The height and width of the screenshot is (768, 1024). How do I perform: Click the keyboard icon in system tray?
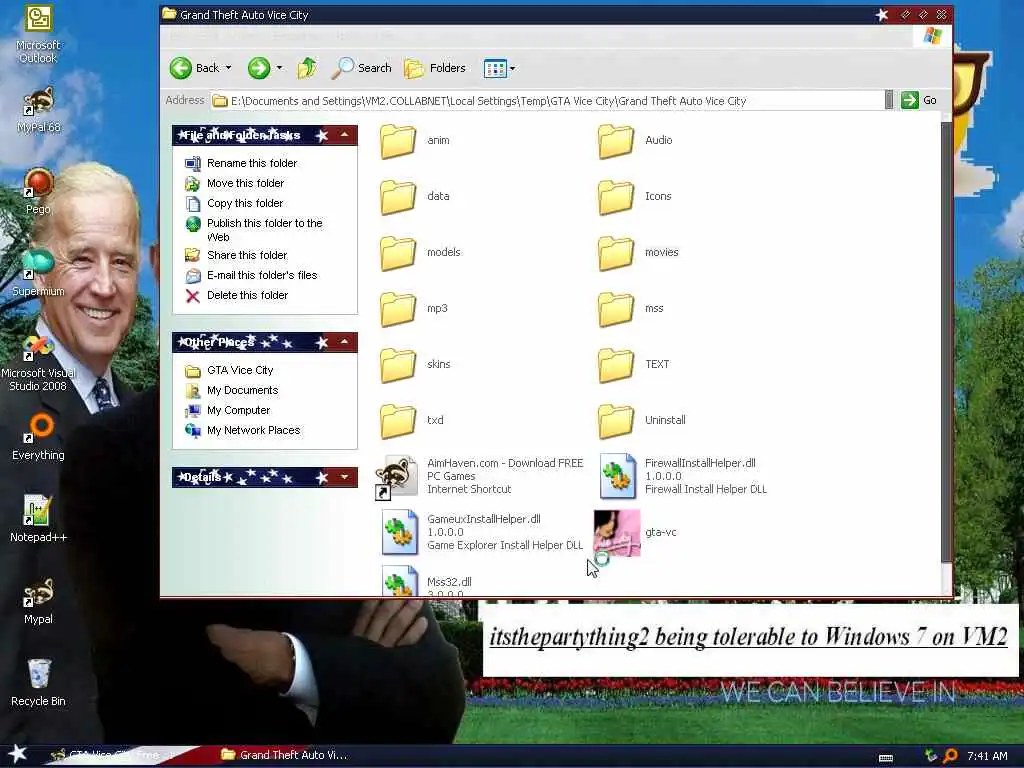click(x=886, y=758)
